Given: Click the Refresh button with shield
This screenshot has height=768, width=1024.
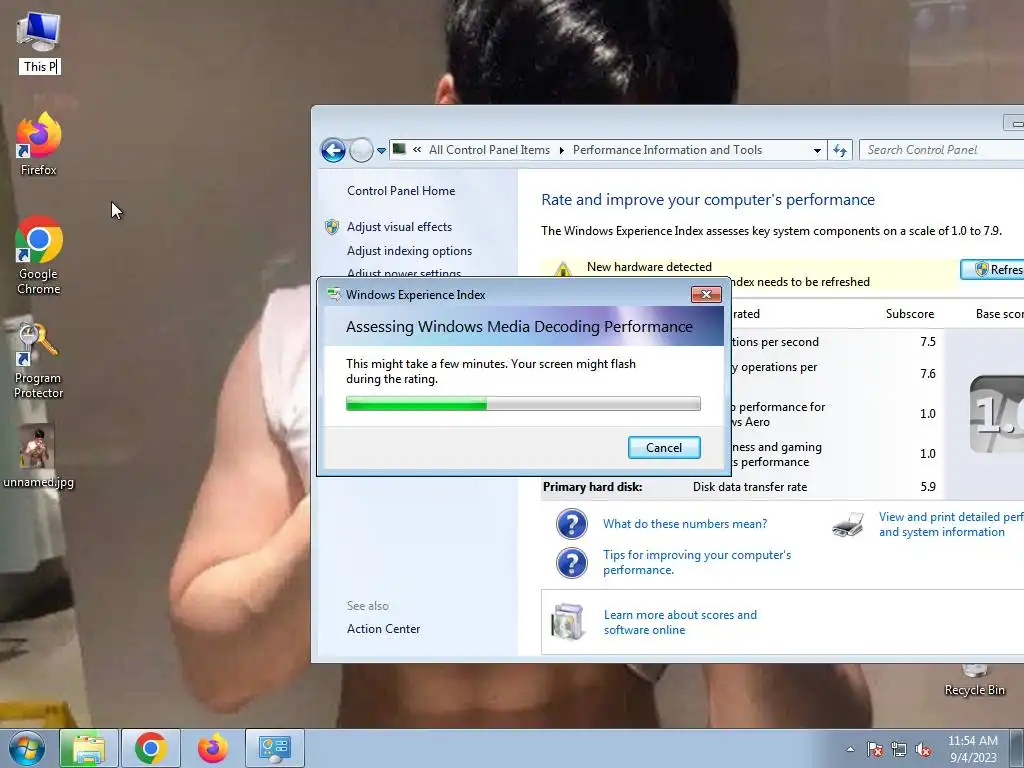Looking at the screenshot, I should [993, 269].
